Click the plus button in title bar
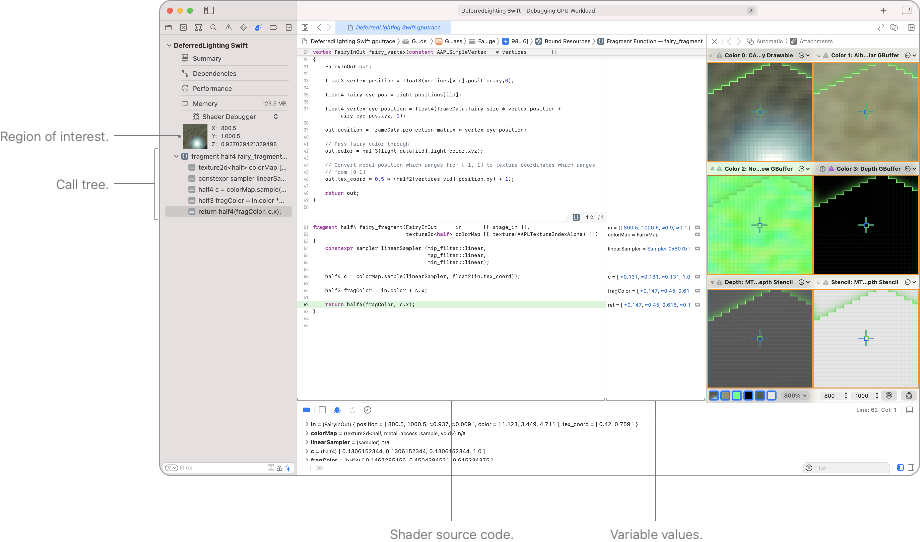The image size is (920, 542). point(883,10)
